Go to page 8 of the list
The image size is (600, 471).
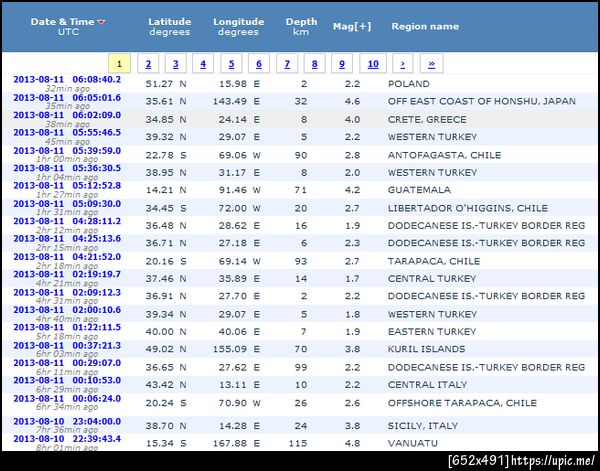tap(314, 64)
